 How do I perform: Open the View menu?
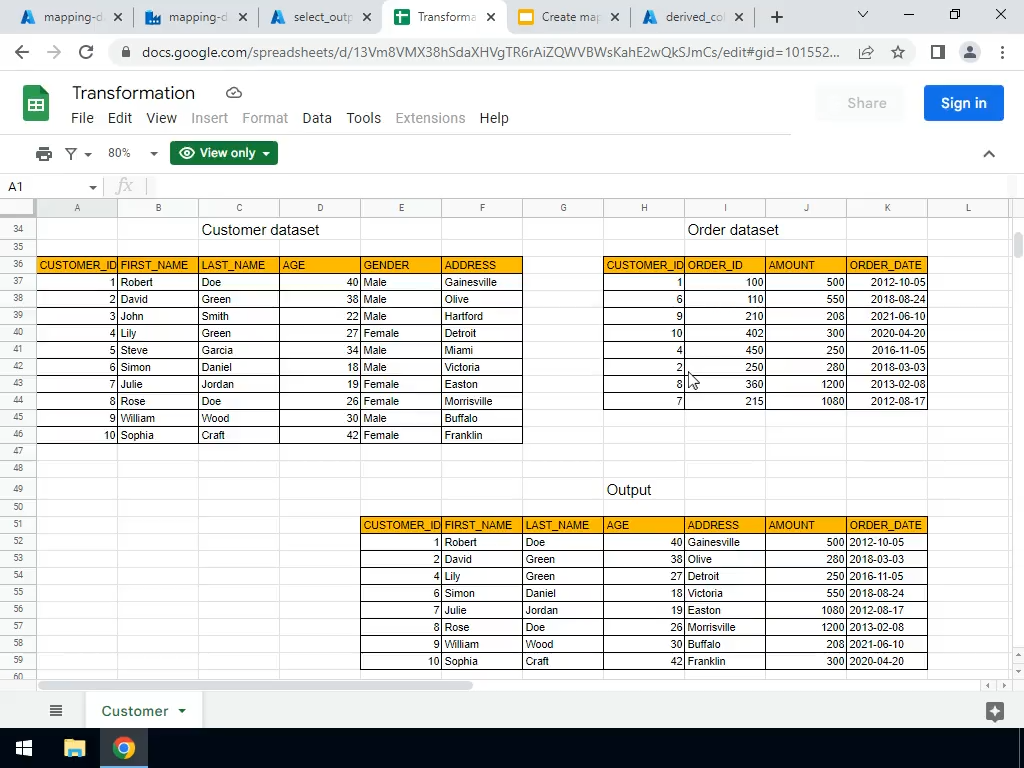pos(161,118)
